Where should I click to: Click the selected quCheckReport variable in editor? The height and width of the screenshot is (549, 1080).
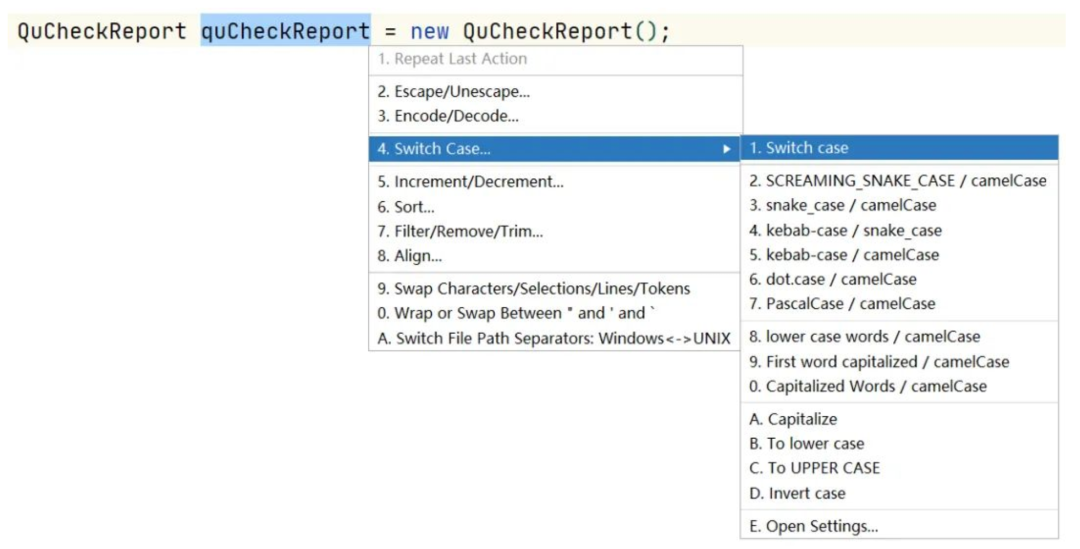285,31
